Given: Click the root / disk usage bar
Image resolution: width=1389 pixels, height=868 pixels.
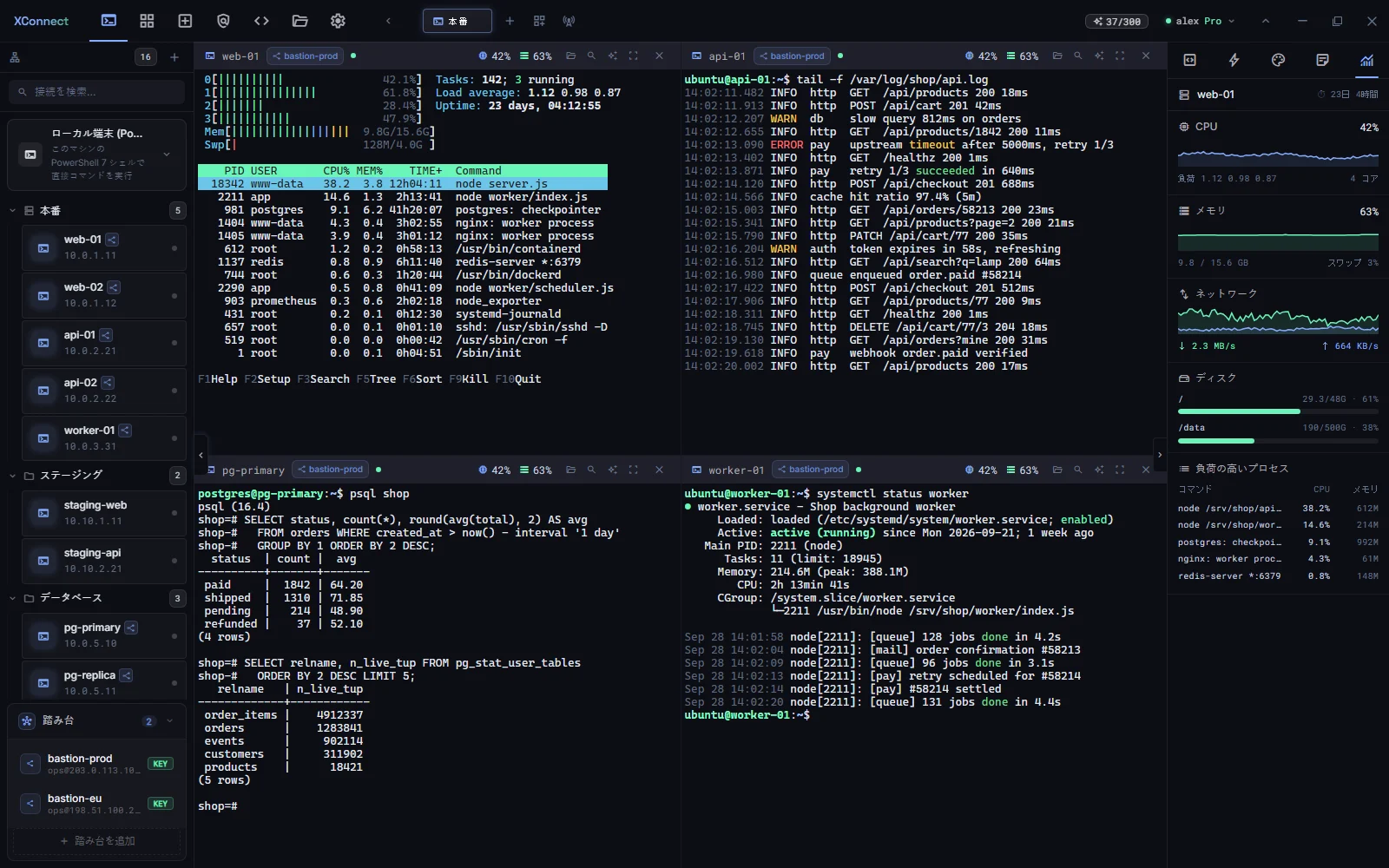Looking at the screenshot, I should pos(1278,411).
